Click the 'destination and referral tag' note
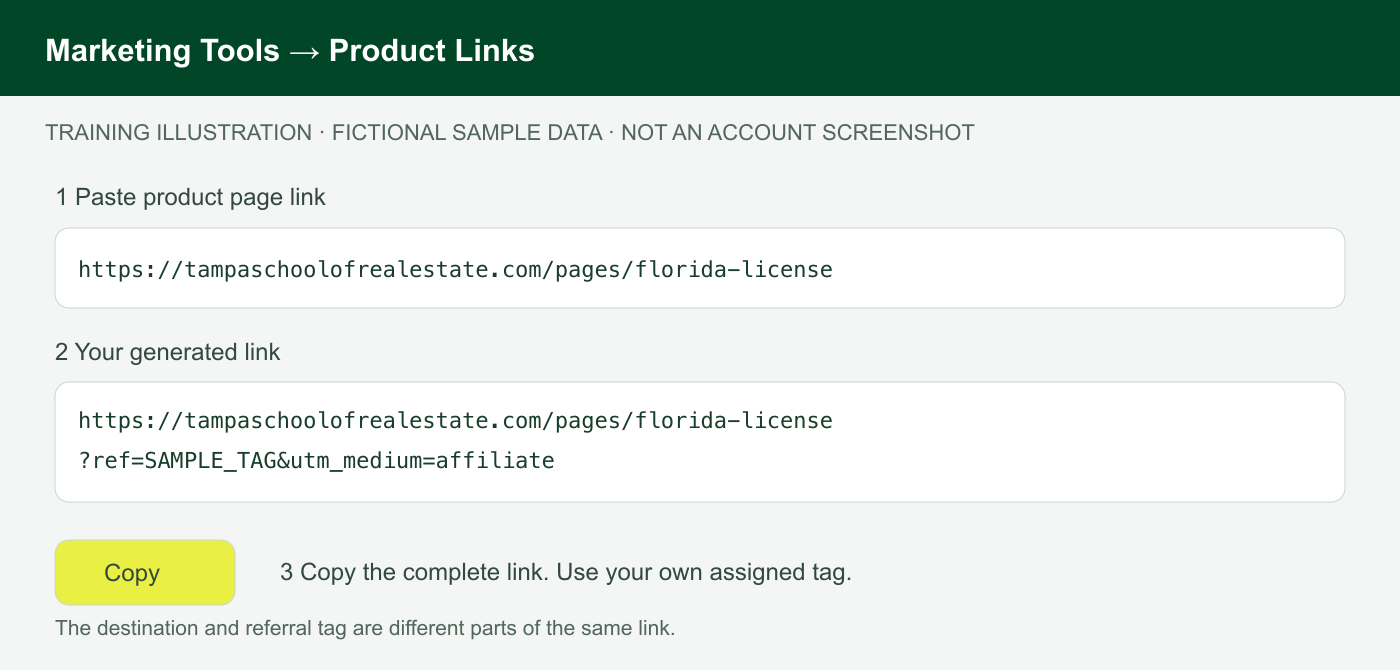The image size is (1400, 670). pos(365,629)
